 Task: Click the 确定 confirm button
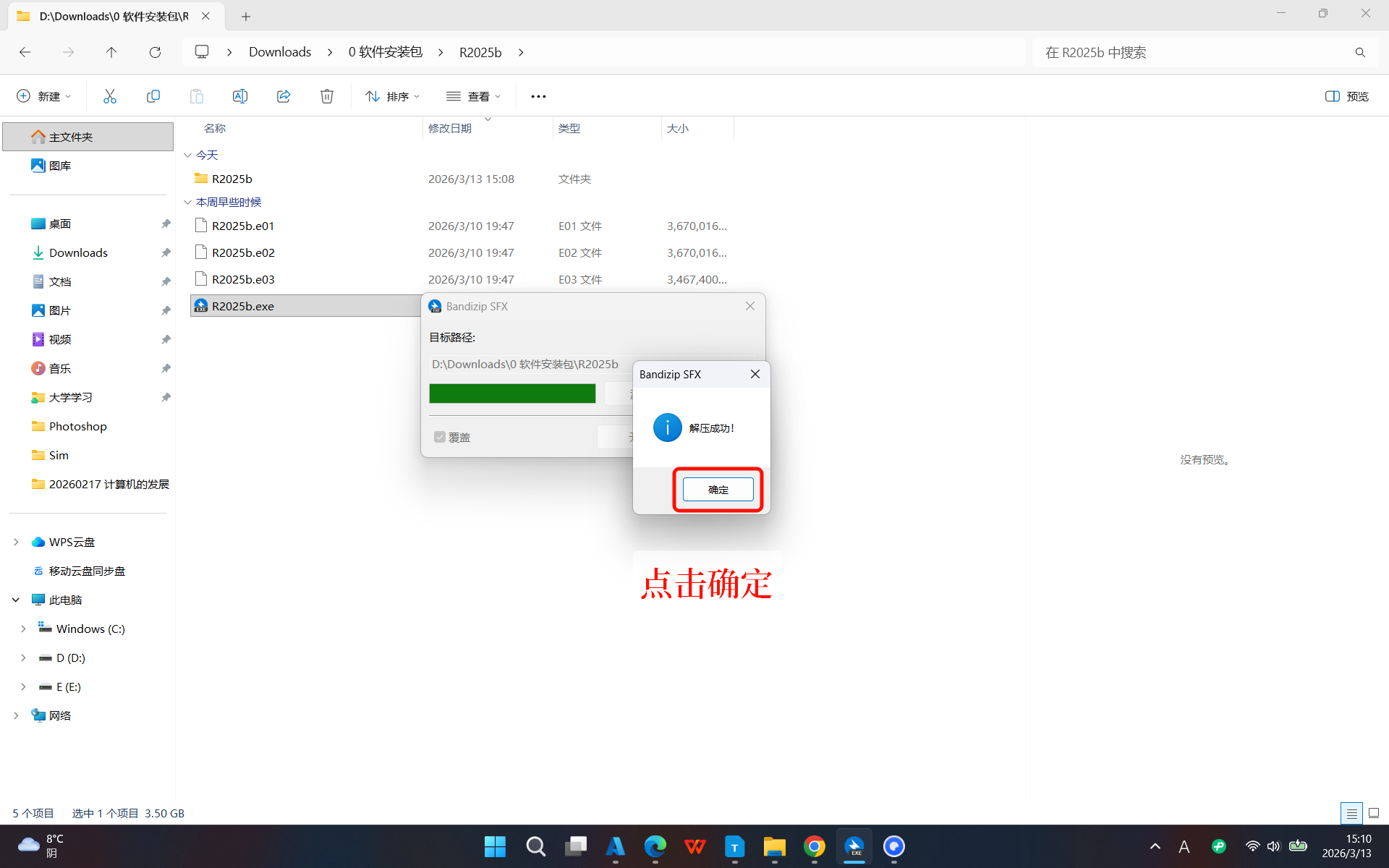[x=718, y=490]
